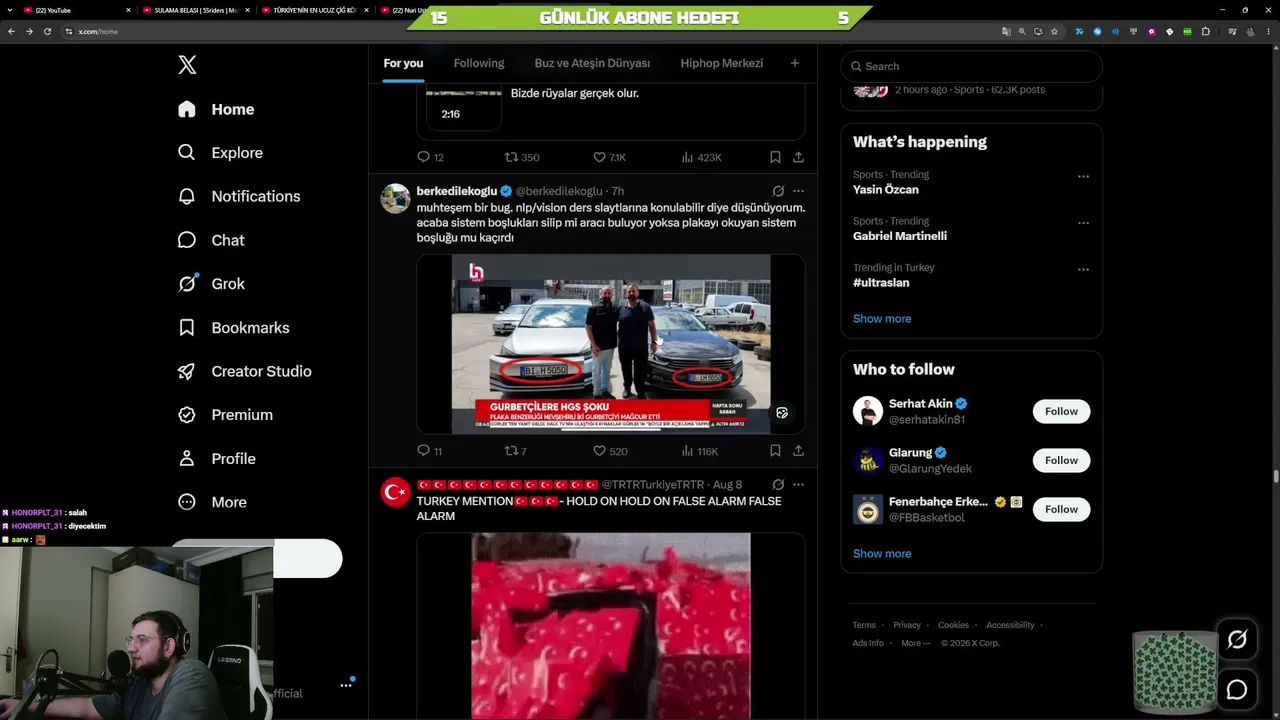The image size is (1280, 720).
Task: Open the Terms footer link
Action: [864, 625]
